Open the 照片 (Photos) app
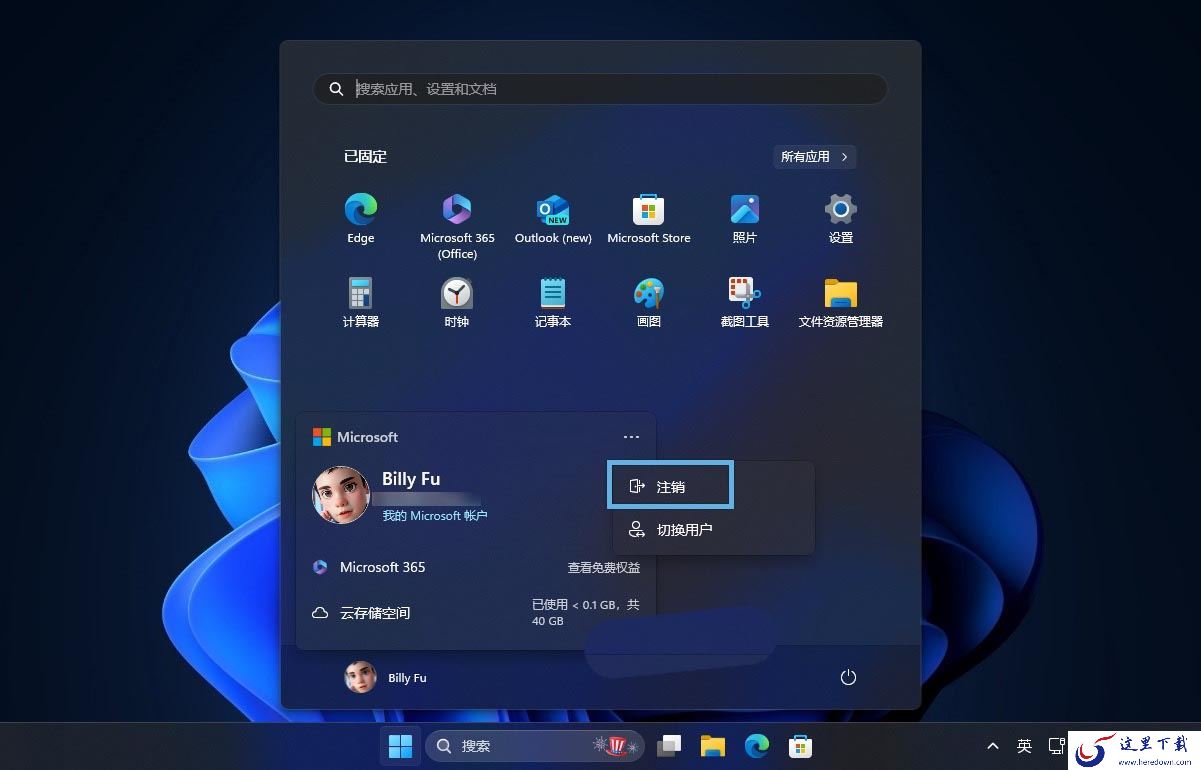The image size is (1201, 770). [745, 218]
